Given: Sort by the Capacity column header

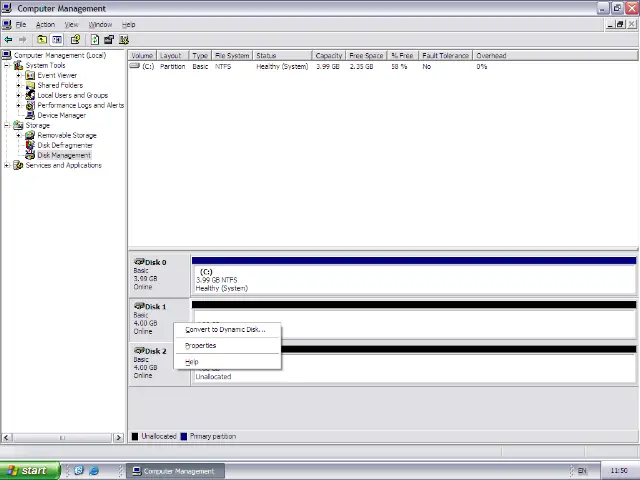Looking at the screenshot, I should [x=329, y=56].
